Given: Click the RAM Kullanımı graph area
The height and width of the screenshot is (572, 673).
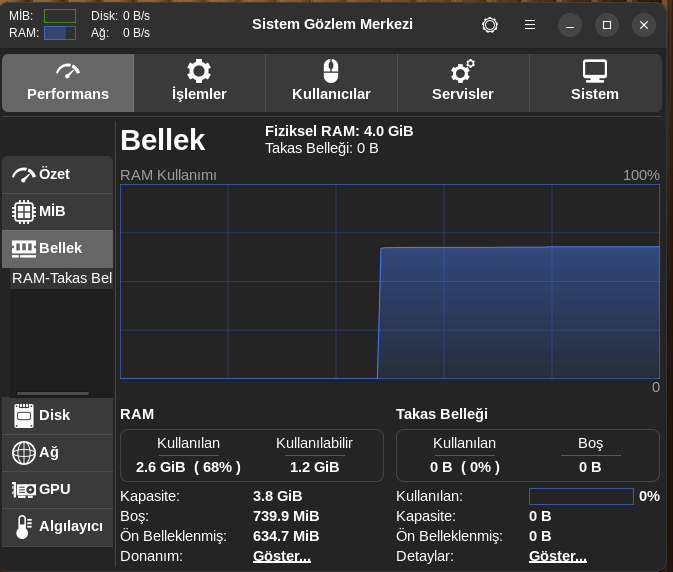Looking at the screenshot, I should point(389,281).
